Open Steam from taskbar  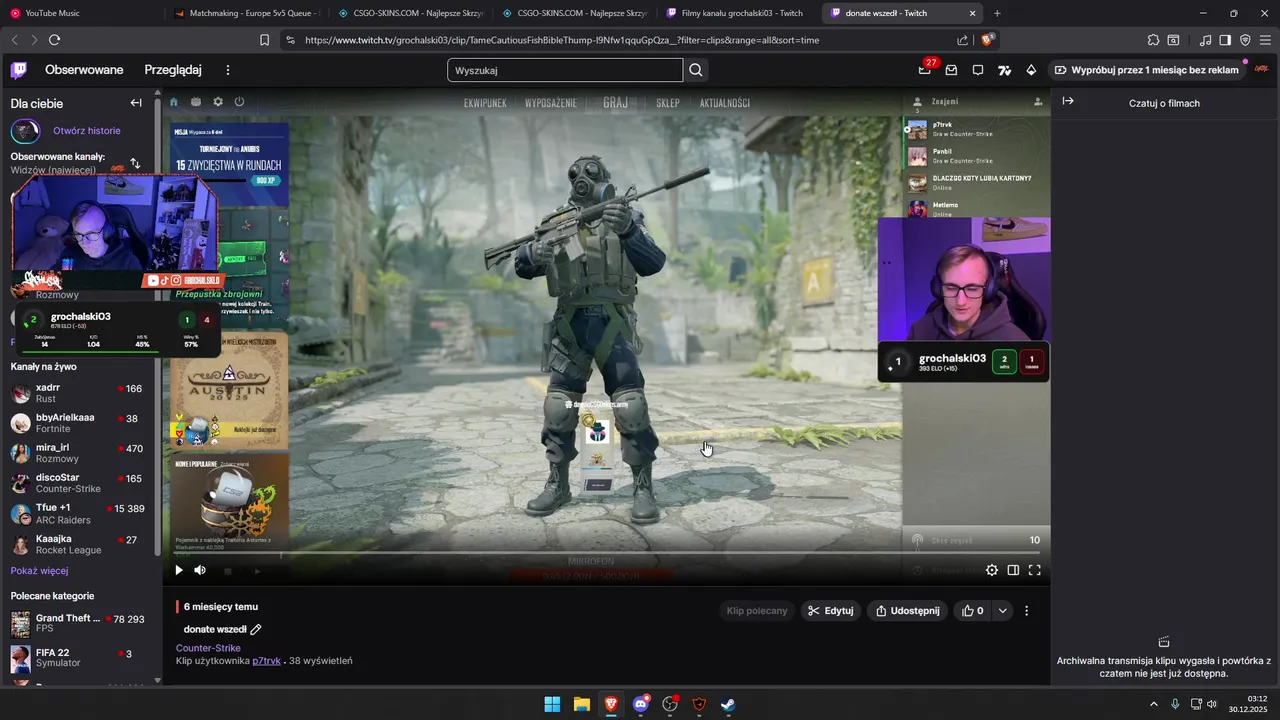pyautogui.click(x=729, y=704)
